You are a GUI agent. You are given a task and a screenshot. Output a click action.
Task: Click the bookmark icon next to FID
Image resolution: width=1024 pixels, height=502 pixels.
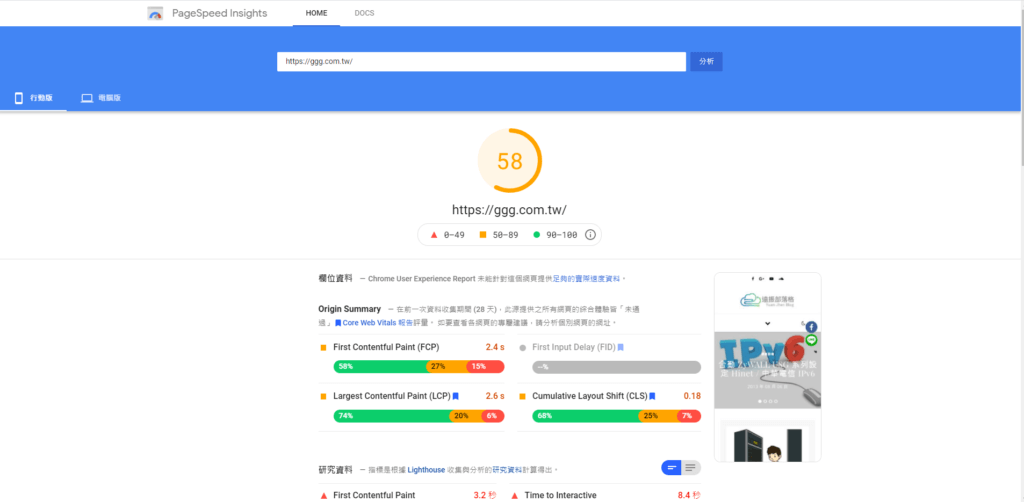[620, 347]
